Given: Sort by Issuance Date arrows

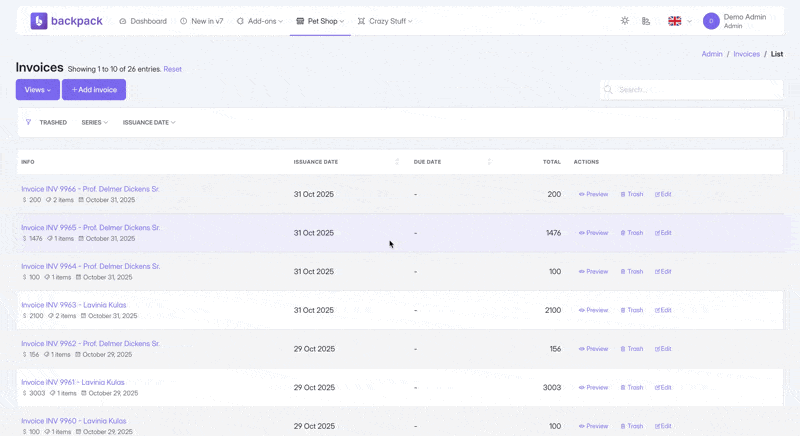Looking at the screenshot, I should tap(397, 162).
